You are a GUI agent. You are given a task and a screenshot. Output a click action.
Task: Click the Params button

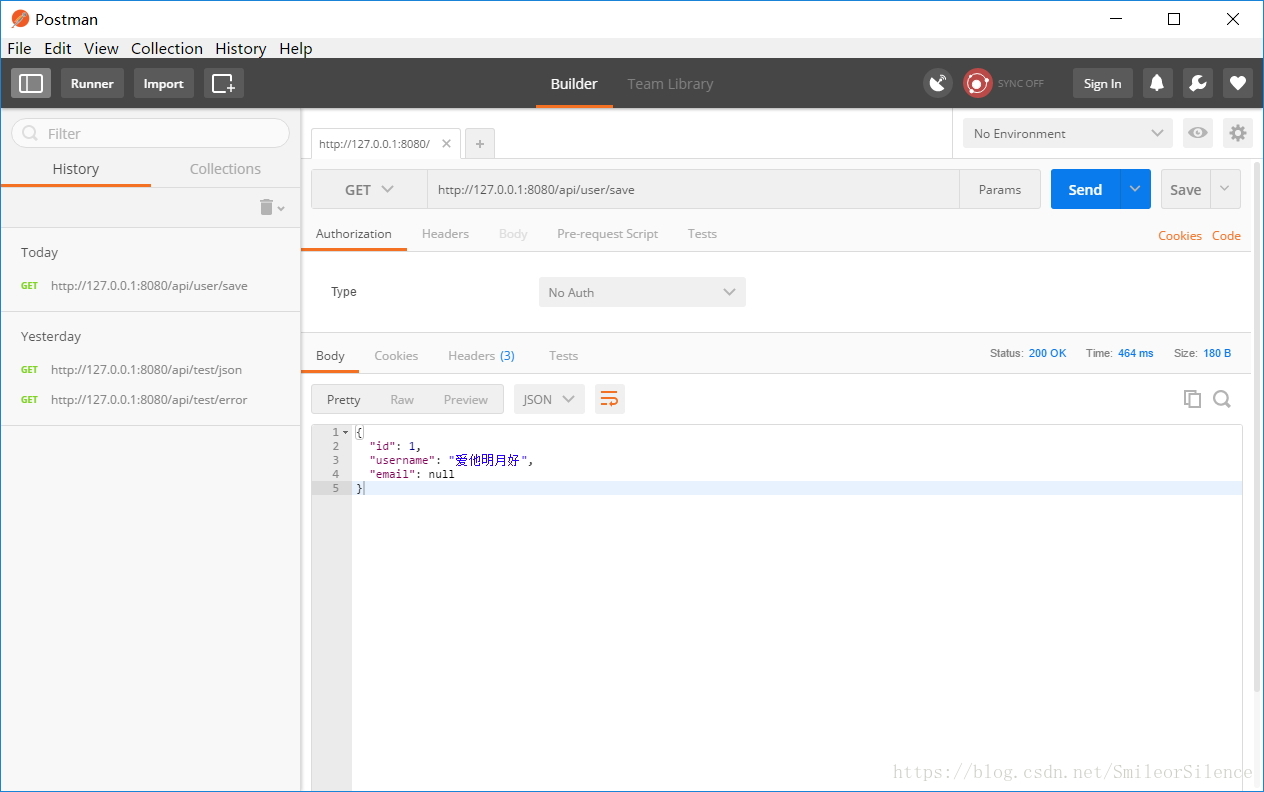point(1000,189)
